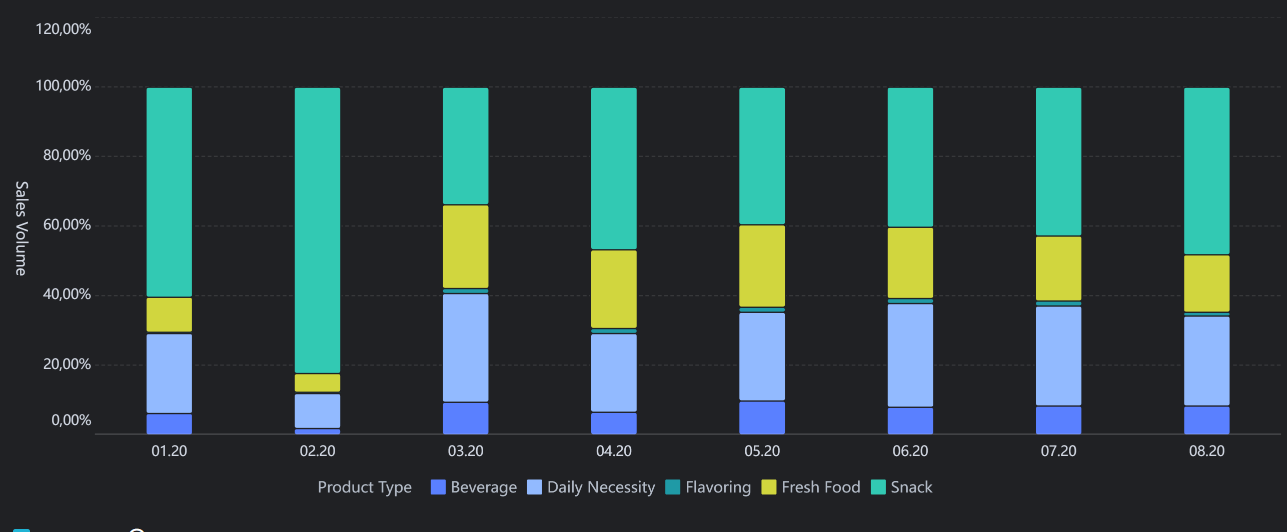Click the Snack legend label text
Screen dimensions: 1287x532
(x=911, y=488)
